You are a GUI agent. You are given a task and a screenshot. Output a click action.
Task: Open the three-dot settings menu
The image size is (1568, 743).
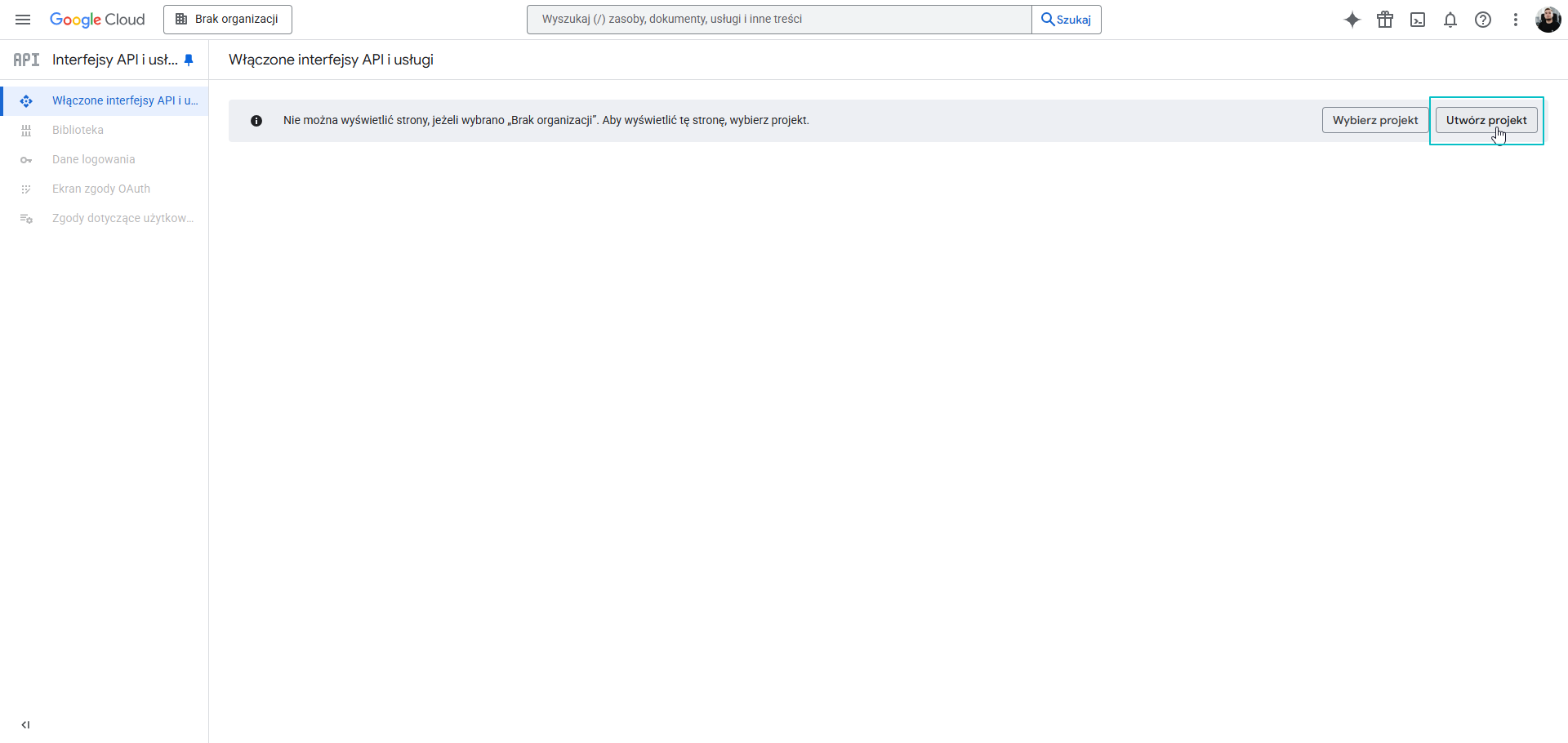click(1516, 20)
